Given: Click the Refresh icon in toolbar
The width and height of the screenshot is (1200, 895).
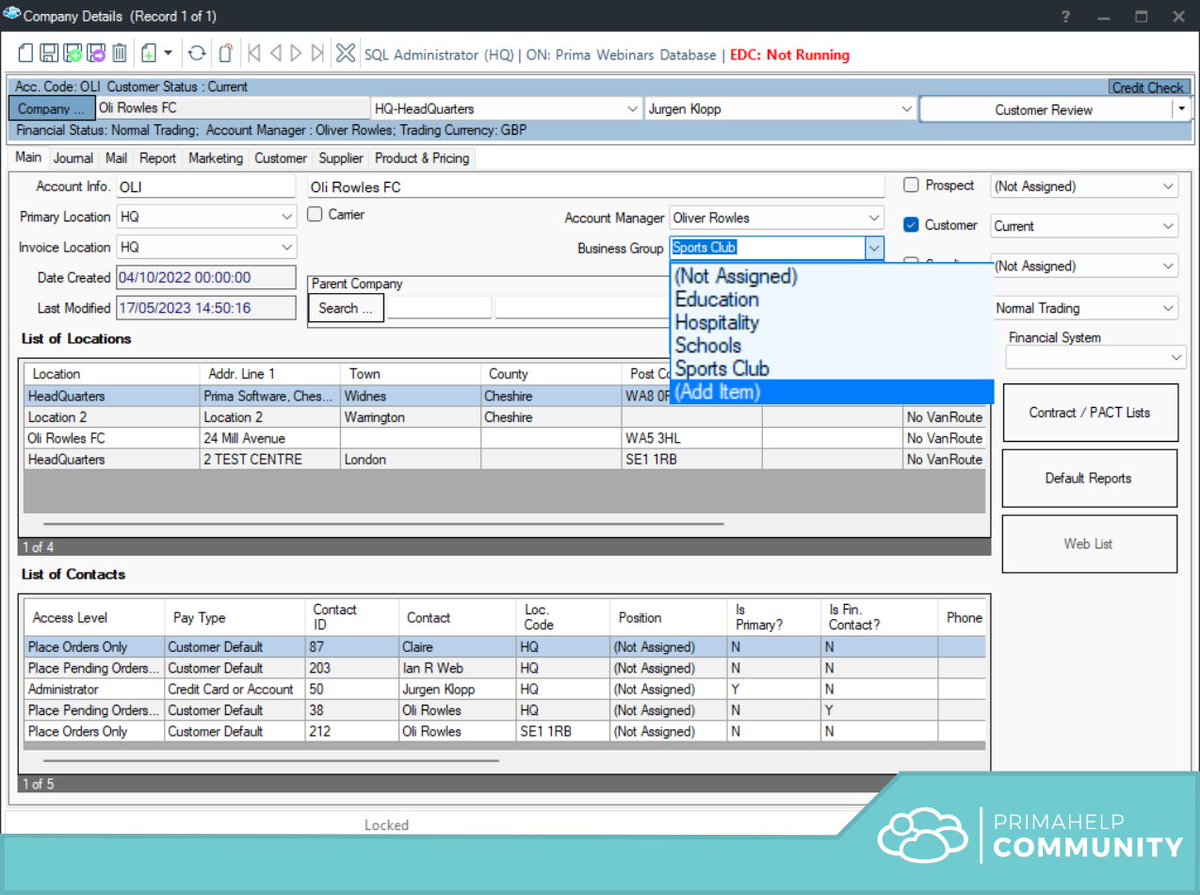Looking at the screenshot, I should pos(197,54).
